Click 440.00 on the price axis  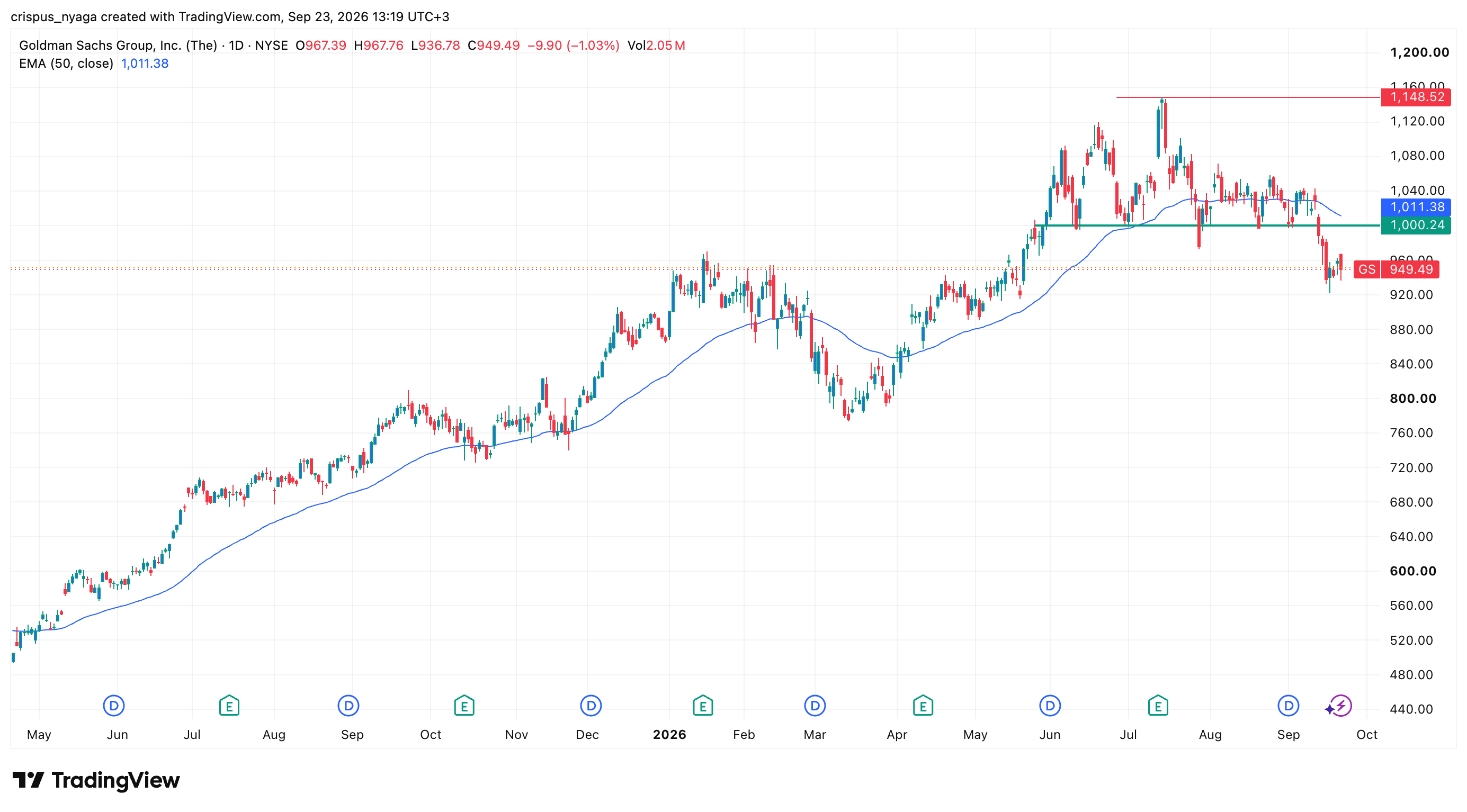pyautogui.click(x=1411, y=709)
